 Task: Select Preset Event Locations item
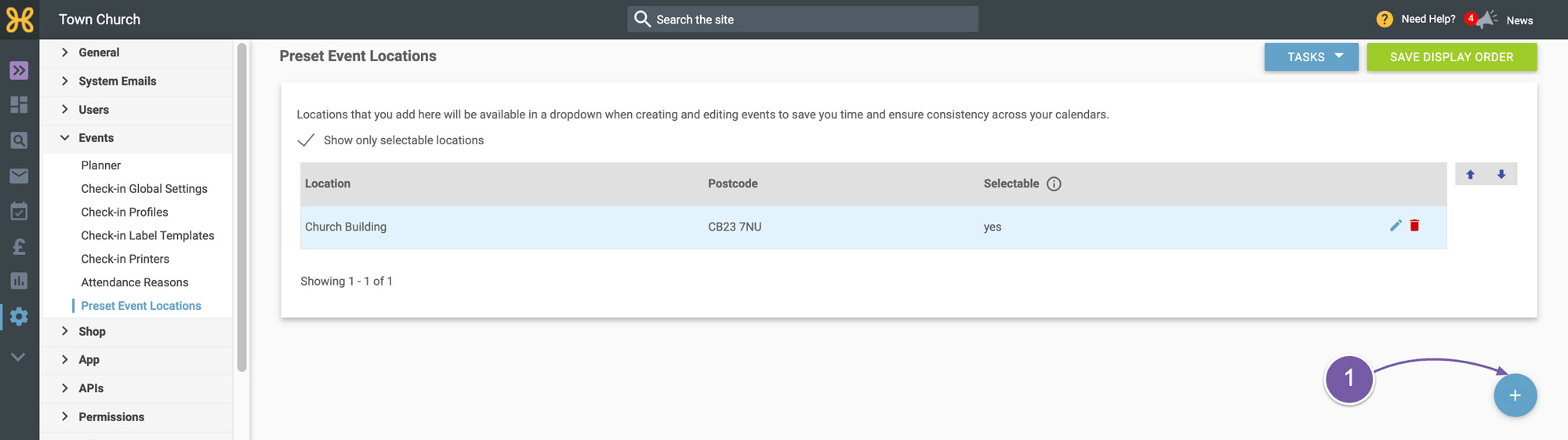[141, 307]
